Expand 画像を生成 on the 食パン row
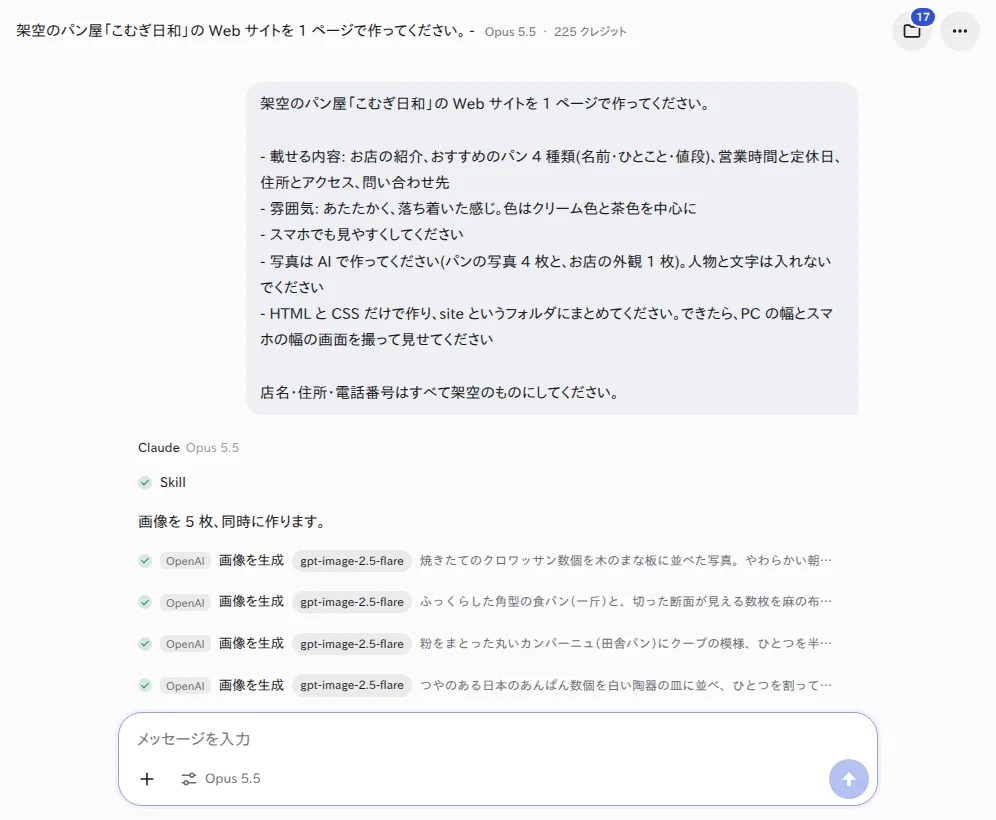The width and height of the screenshot is (996, 820). 252,602
